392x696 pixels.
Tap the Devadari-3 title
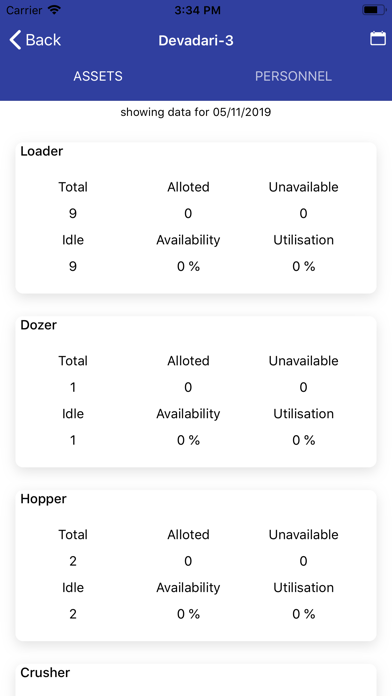pos(196,40)
